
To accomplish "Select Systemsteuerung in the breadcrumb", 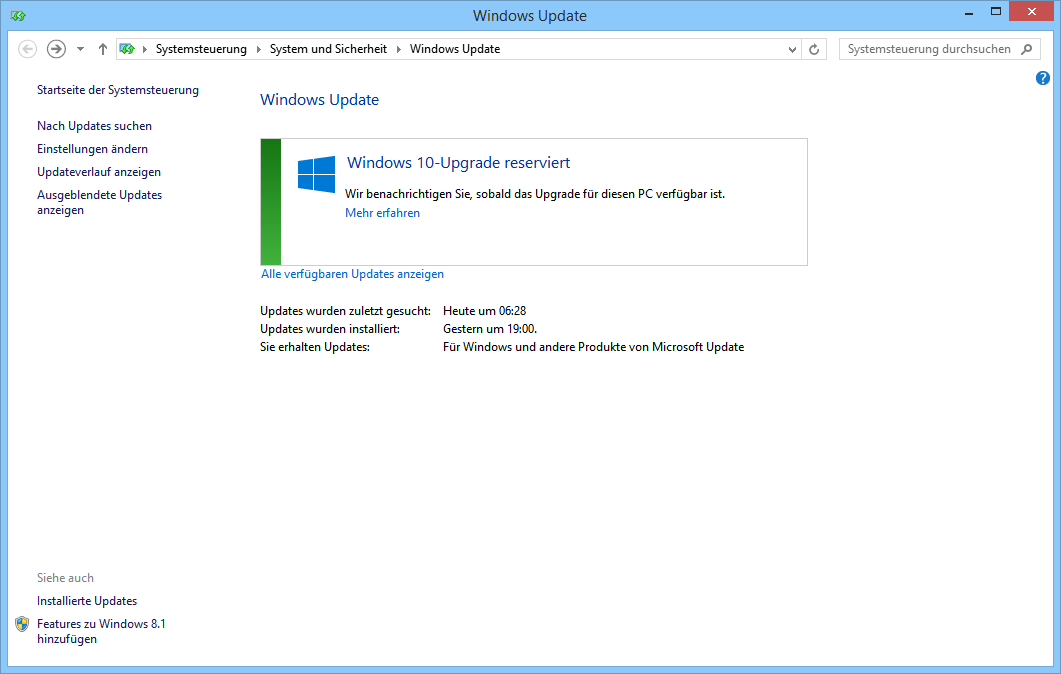I will pos(201,49).
